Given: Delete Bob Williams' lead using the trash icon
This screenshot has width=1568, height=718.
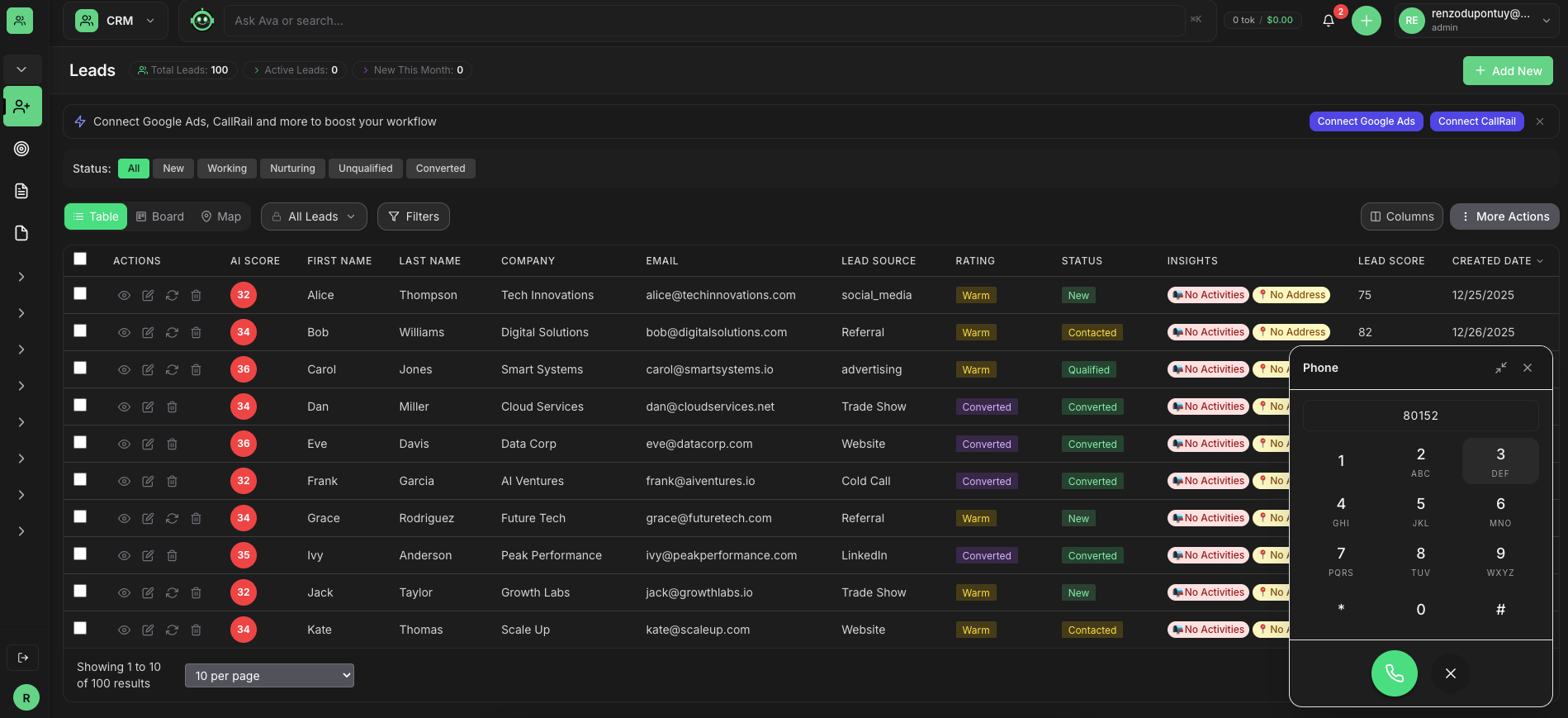Looking at the screenshot, I should 196,333.
